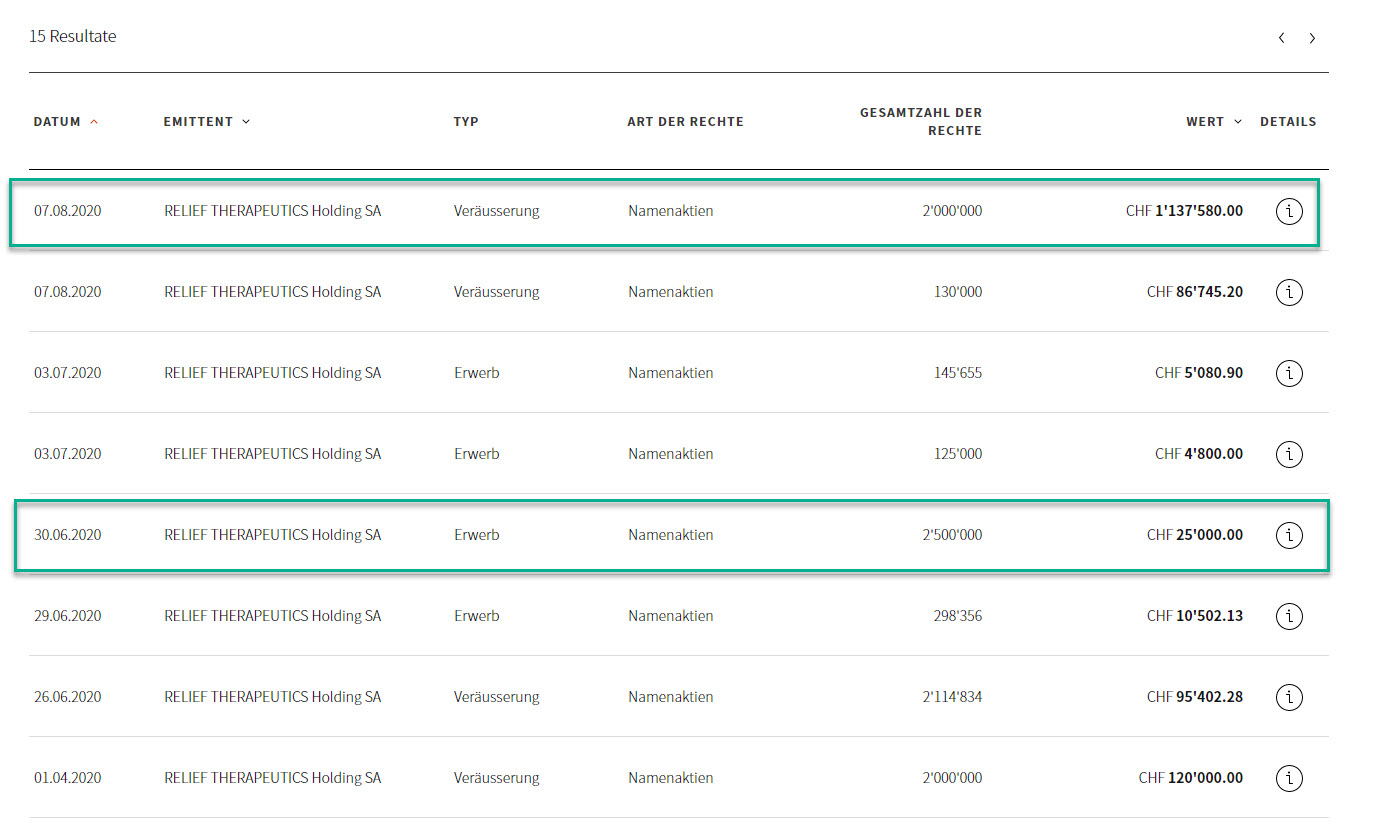Open details for 07.08.2020 CHF 1'137'580.00 row

[1289, 211]
